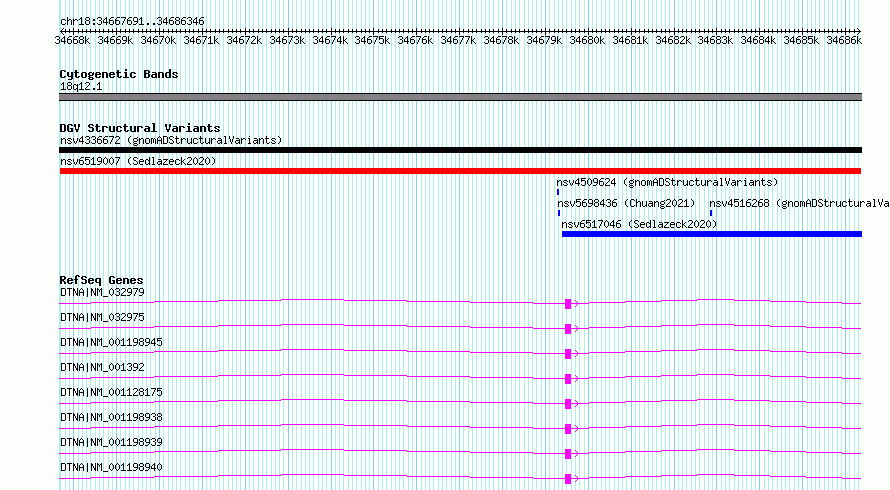
Task: Click the magenta exon block of NM_001128175
Action: [568, 404]
